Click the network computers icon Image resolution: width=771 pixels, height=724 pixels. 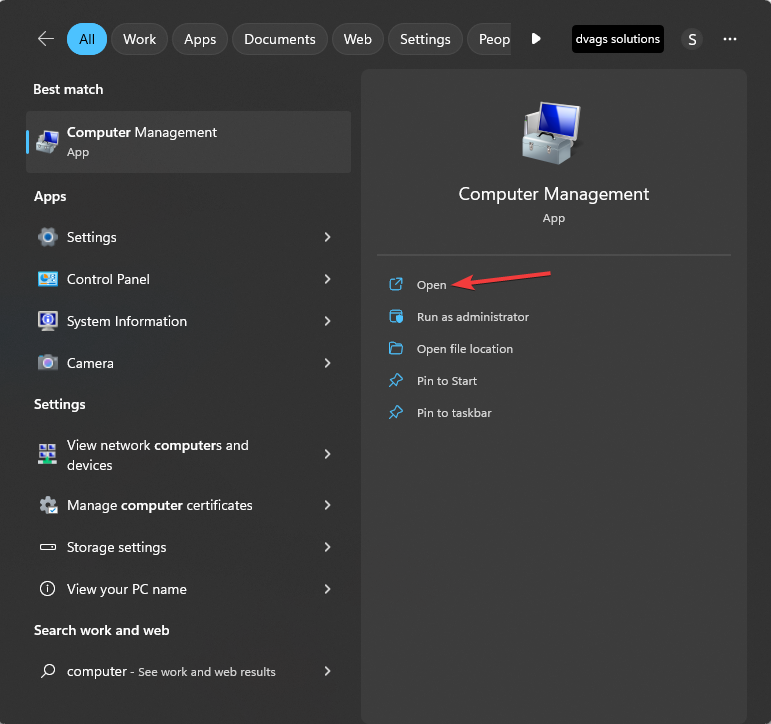click(x=47, y=454)
